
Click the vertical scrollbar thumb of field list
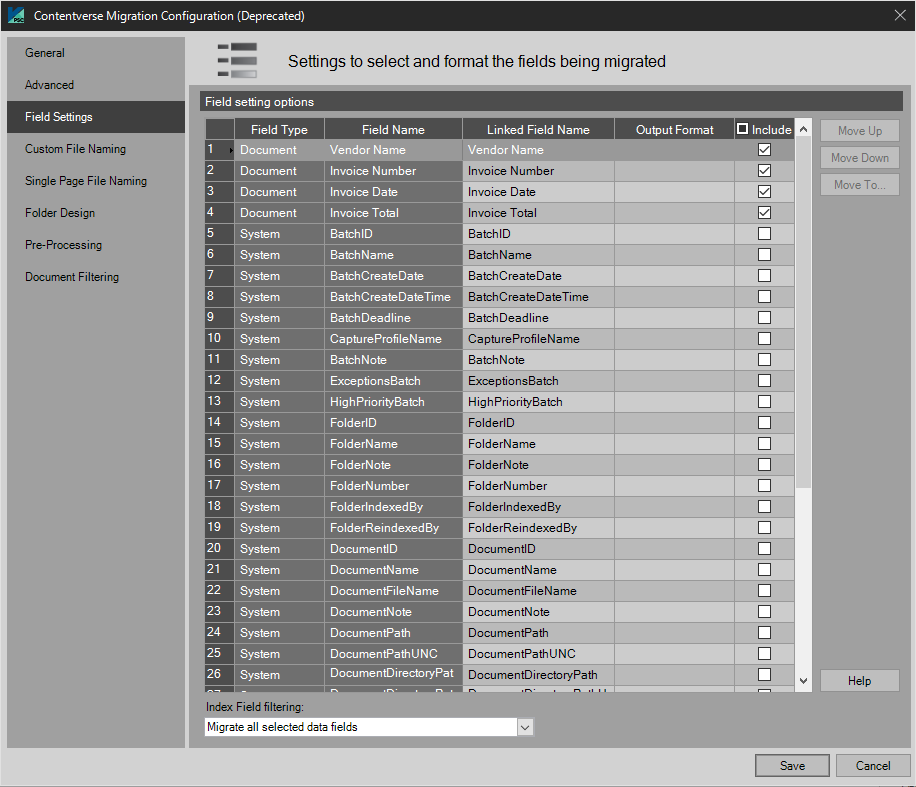(x=804, y=314)
